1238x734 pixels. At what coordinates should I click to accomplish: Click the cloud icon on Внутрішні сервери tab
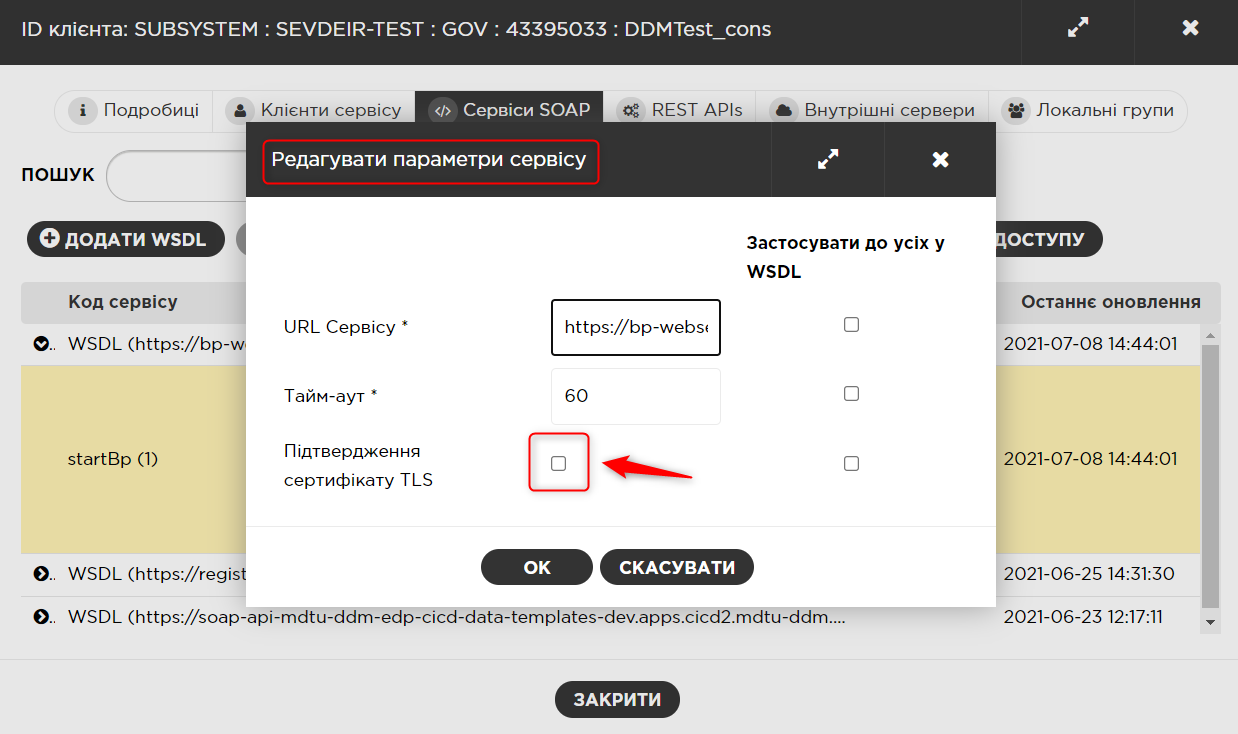(x=784, y=110)
